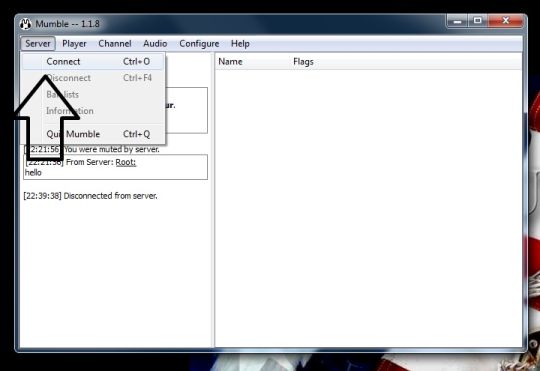Image resolution: width=540 pixels, height=371 pixels.
Task: Open the Help menu
Action: [240, 44]
